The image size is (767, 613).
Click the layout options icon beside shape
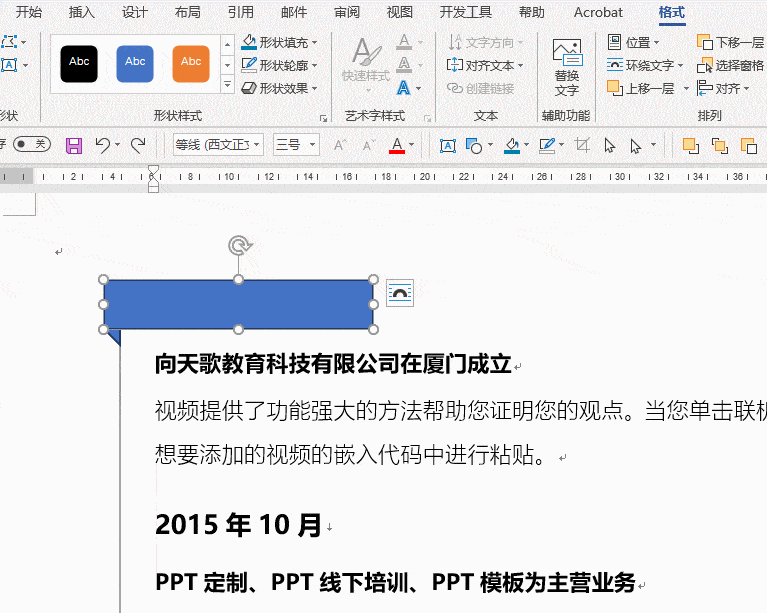(x=400, y=293)
